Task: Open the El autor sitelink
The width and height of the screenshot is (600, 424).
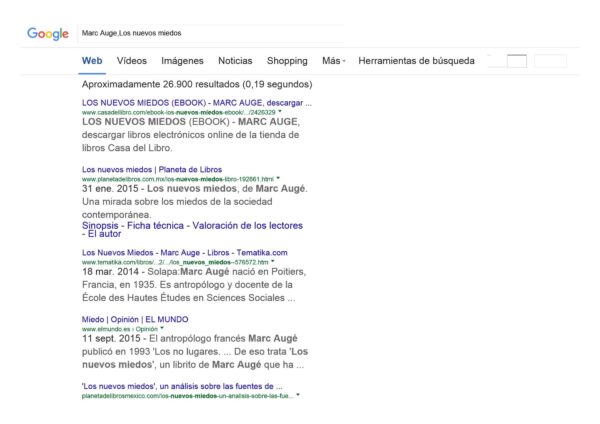Action: (x=104, y=234)
